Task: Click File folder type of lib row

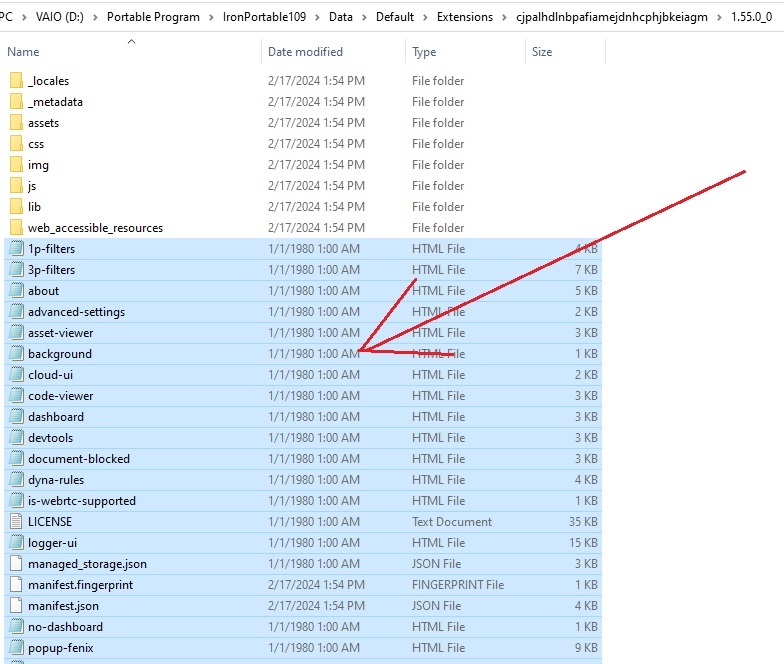Action: point(438,206)
